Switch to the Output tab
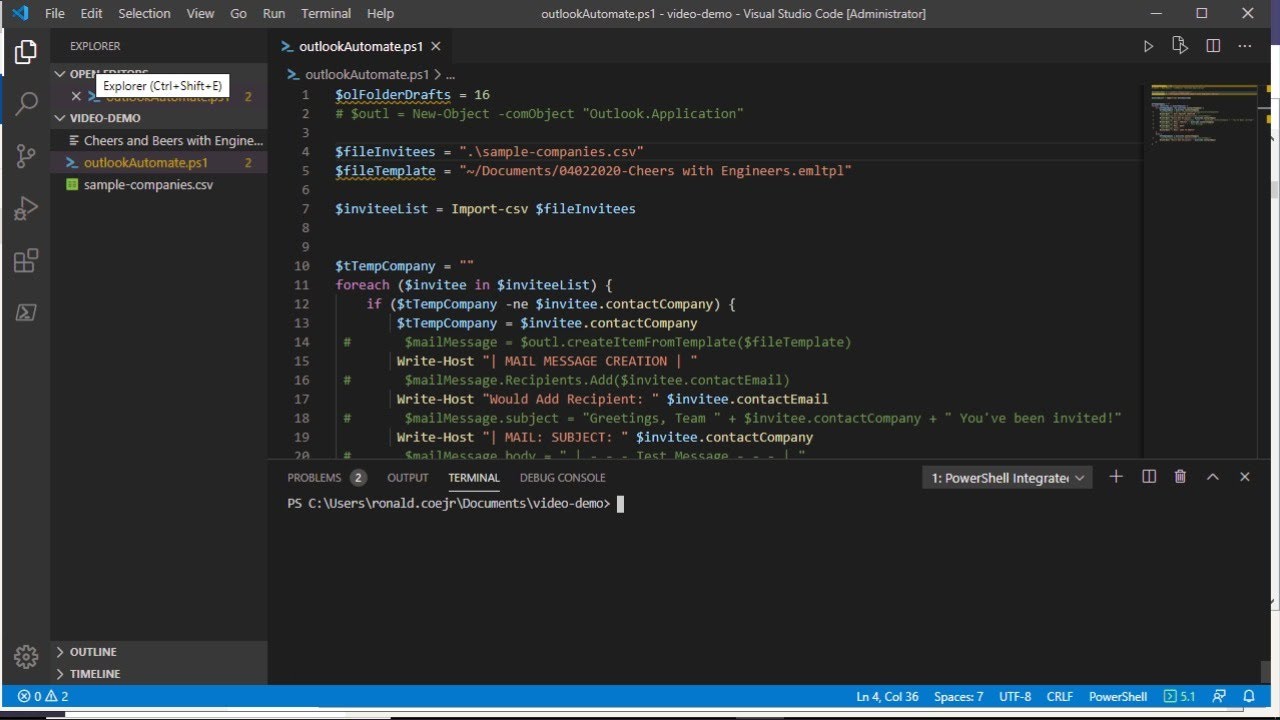Screen dimensions: 1280x720 (x=408, y=478)
